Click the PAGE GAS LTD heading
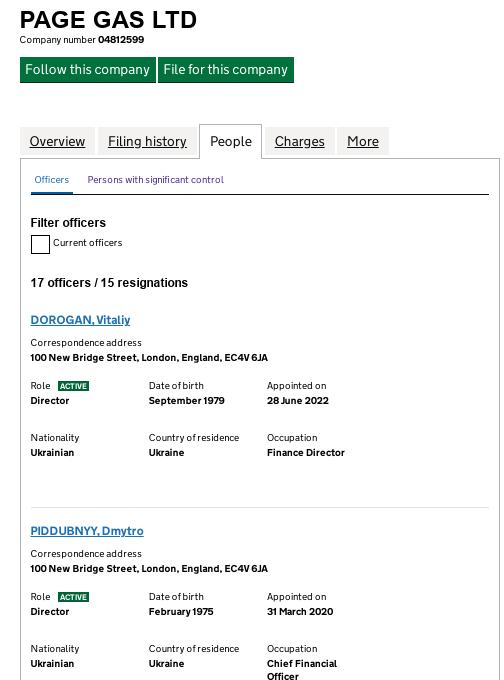Screen dimensions: 504x680 [x=108, y=20]
